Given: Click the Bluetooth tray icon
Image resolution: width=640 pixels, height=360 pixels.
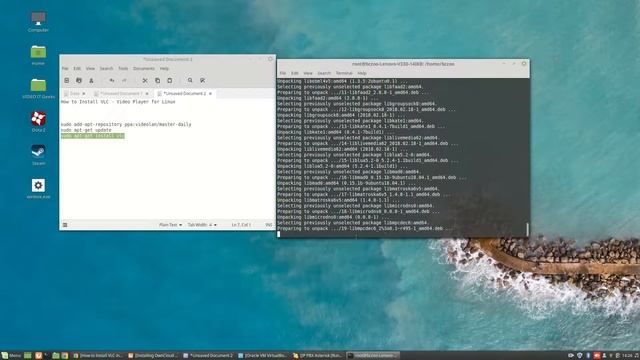Looking at the screenshot, I should coord(588,356).
